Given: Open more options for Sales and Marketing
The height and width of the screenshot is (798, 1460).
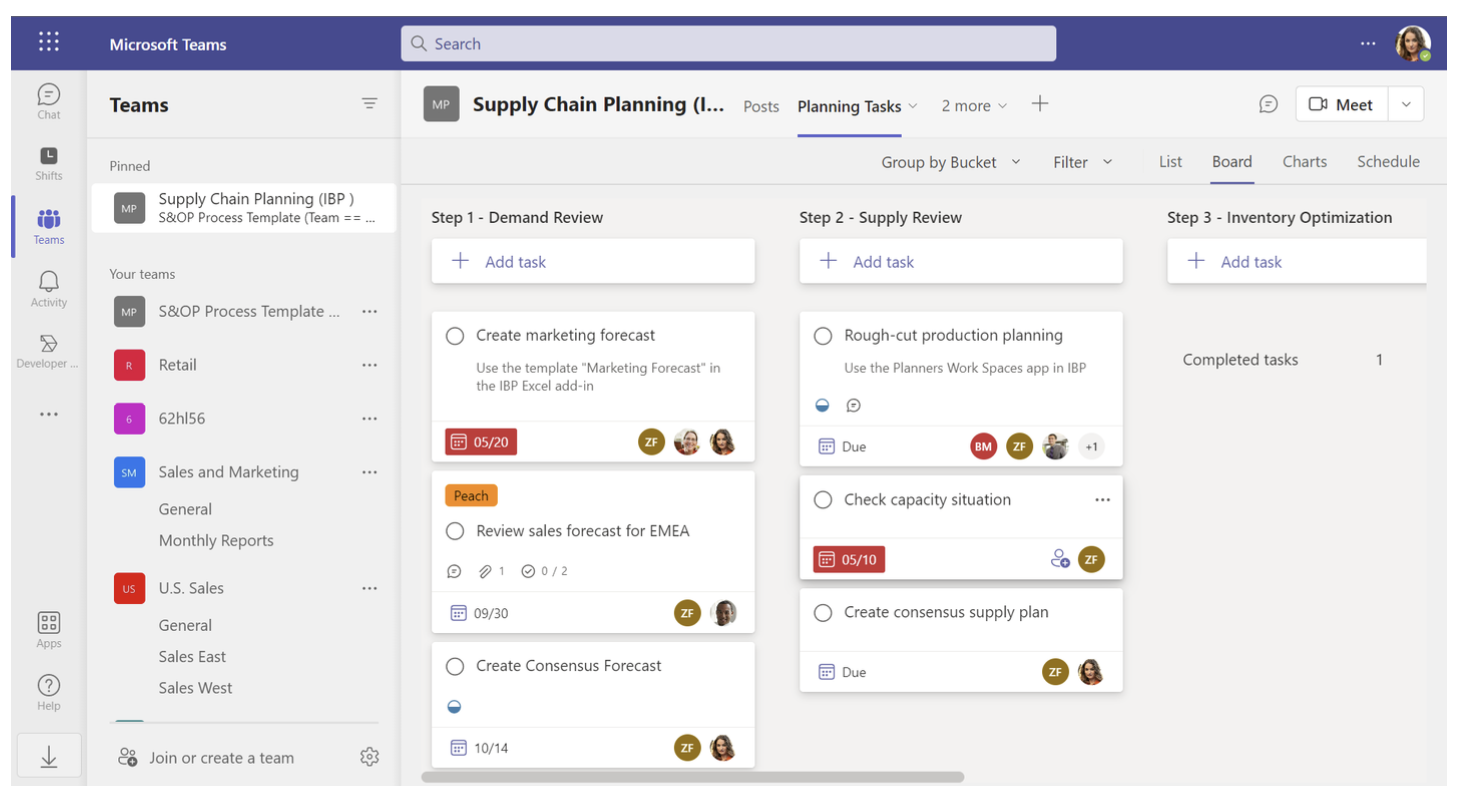Looking at the screenshot, I should click(370, 472).
